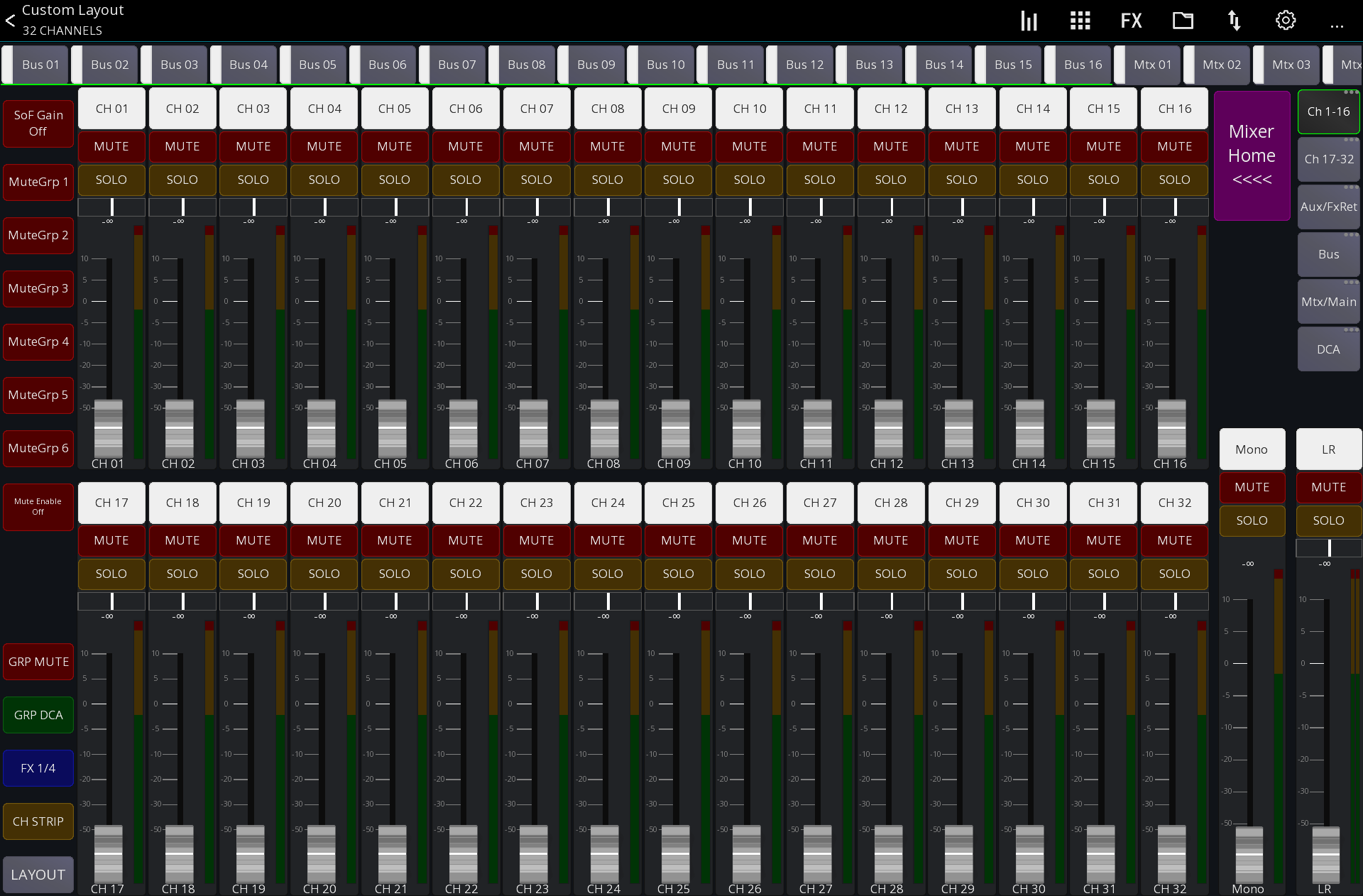Click the LR balance pan slider
Image resolution: width=1363 pixels, height=896 pixels.
point(1329,548)
